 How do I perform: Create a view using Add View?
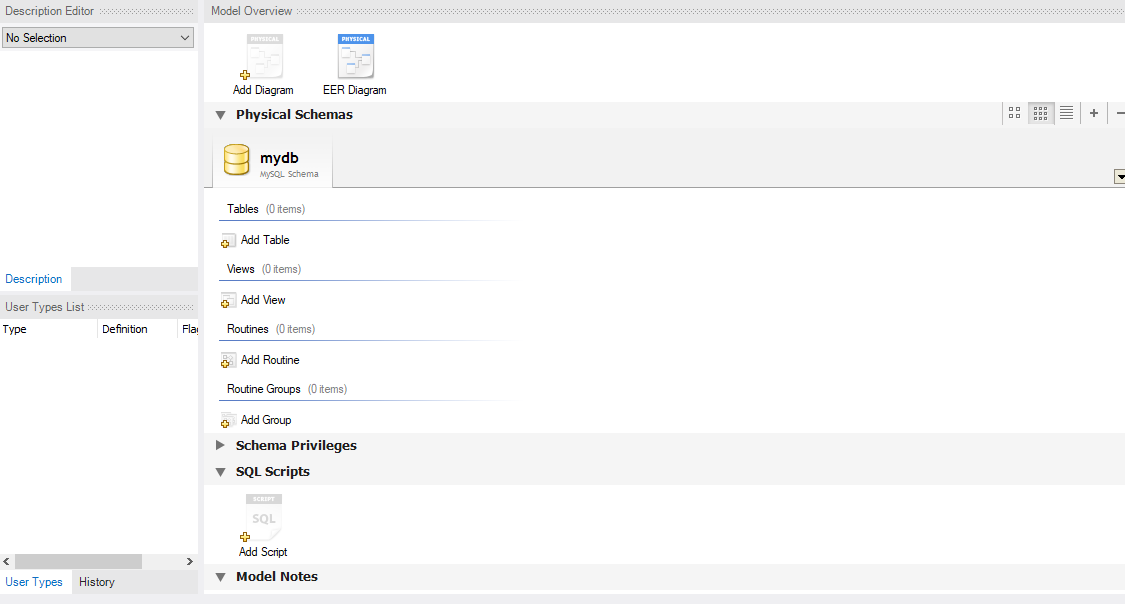[x=254, y=300]
